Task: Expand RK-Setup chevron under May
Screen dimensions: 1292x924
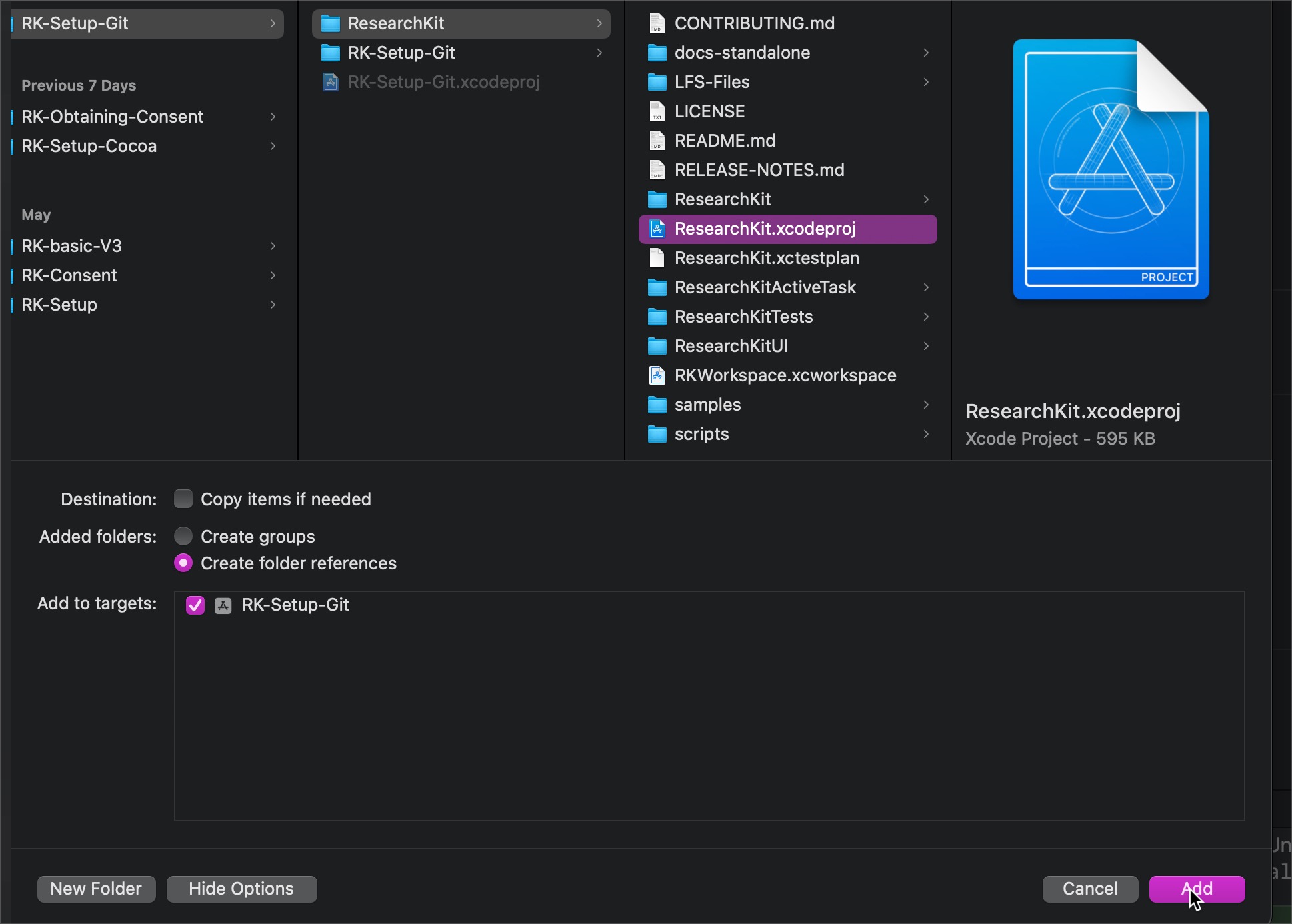Action: click(x=273, y=305)
